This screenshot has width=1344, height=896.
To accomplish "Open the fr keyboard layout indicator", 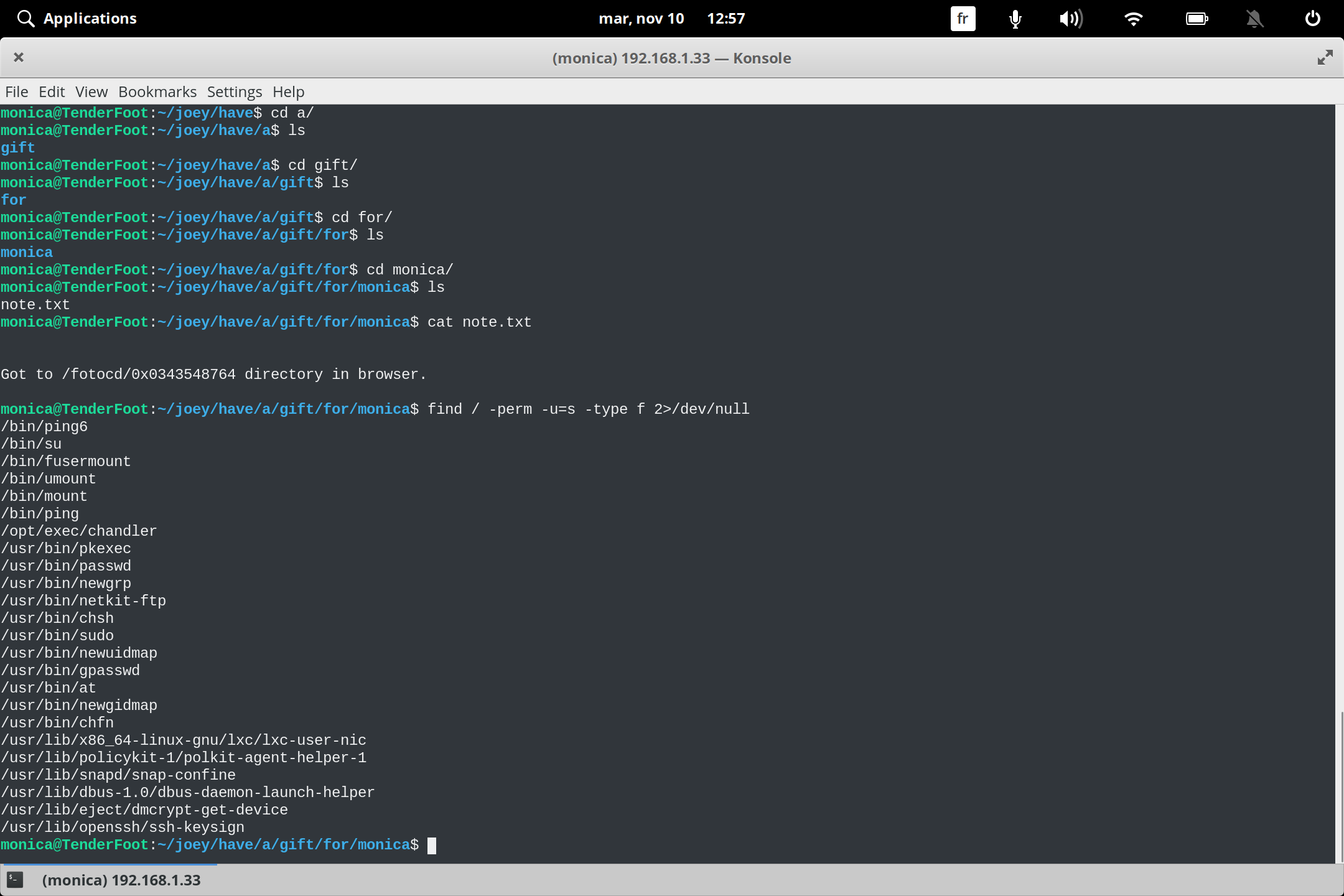I will tap(962, 18).
